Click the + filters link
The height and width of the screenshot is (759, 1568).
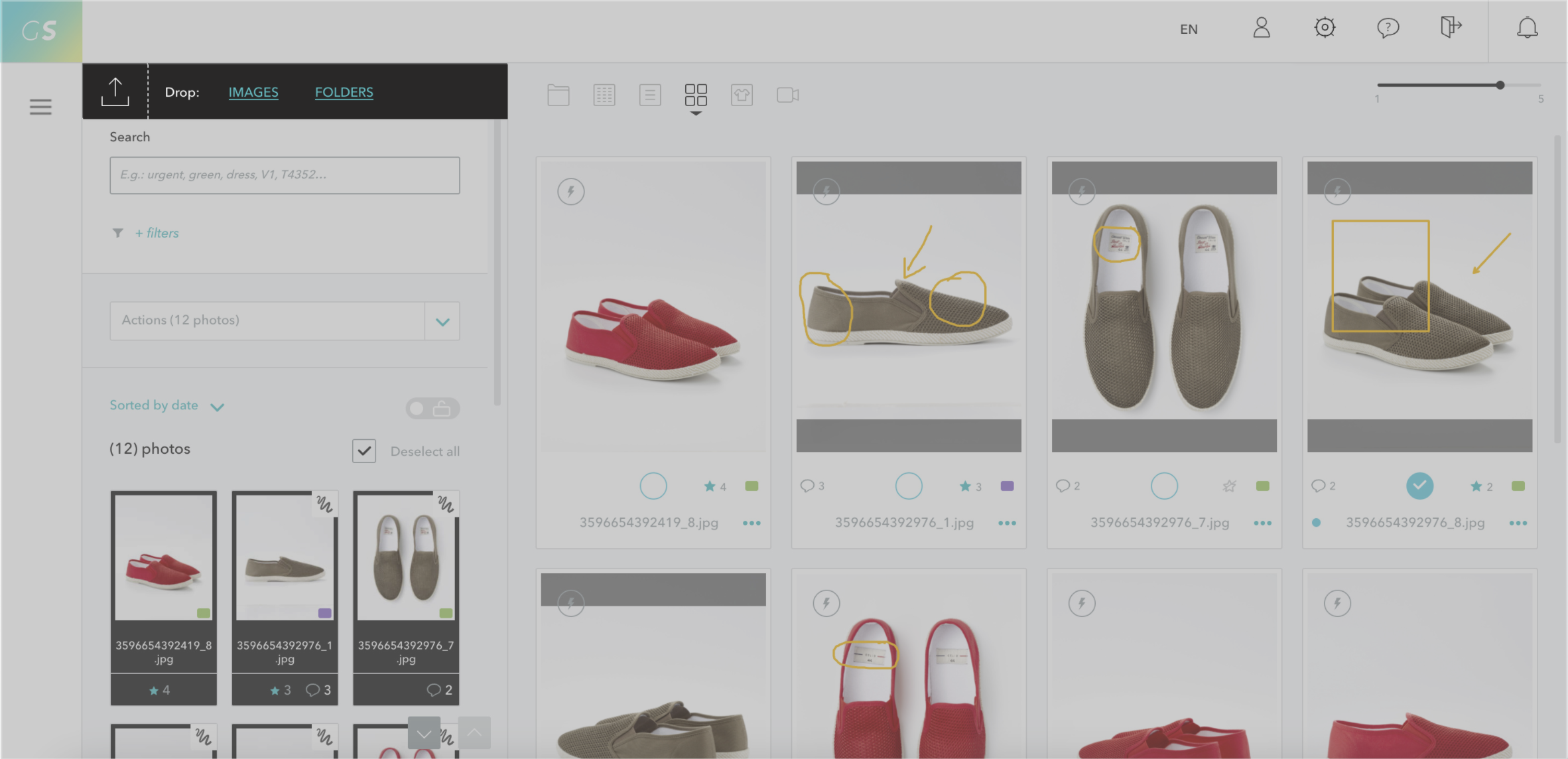pos(157,233)
